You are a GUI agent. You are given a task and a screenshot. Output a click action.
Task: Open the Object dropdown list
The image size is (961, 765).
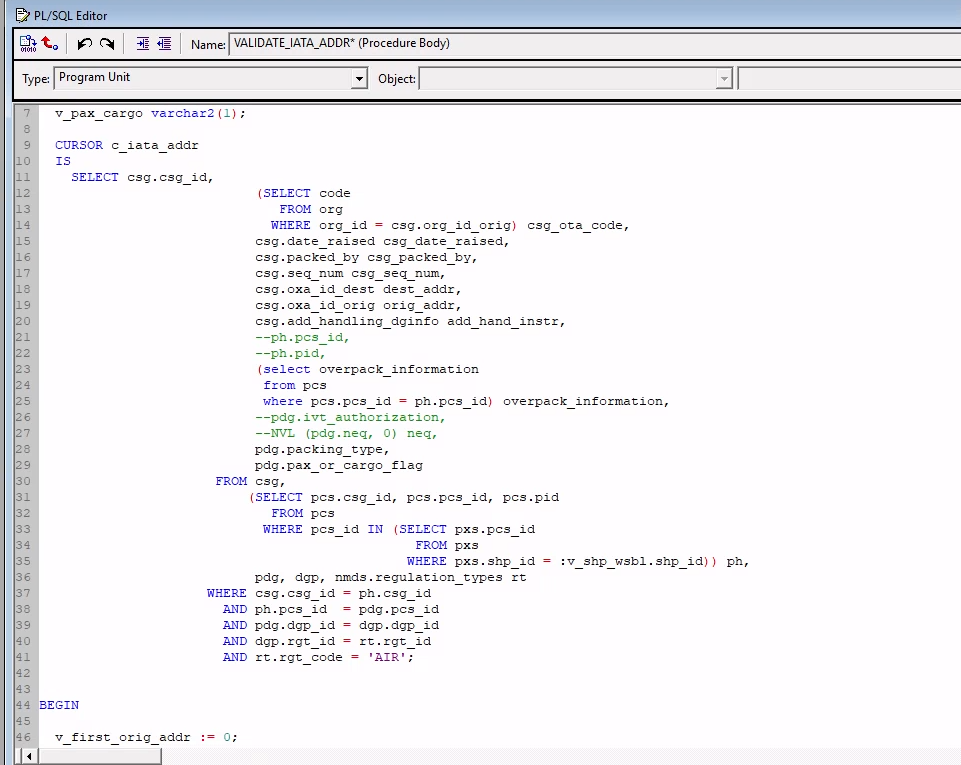point(724,78)
